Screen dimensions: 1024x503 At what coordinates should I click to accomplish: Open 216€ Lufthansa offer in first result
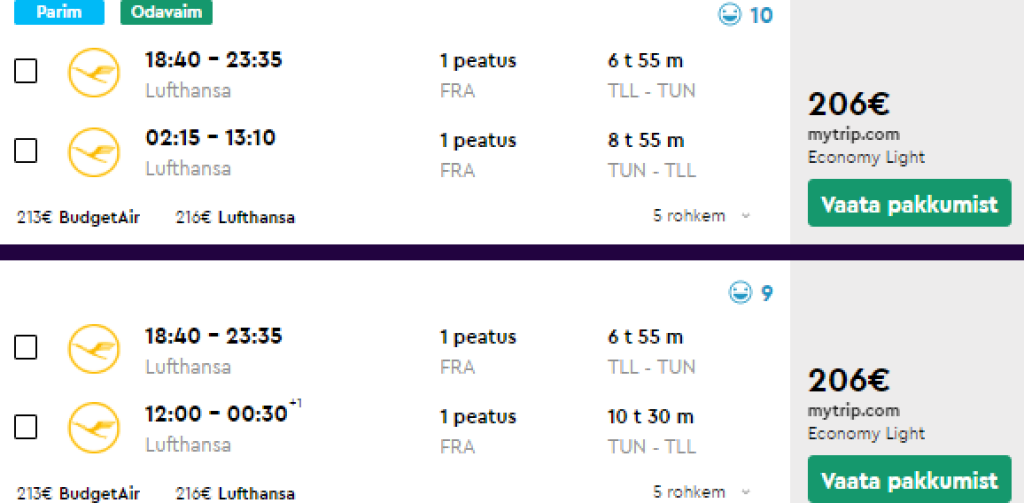(x=235, y=217)
